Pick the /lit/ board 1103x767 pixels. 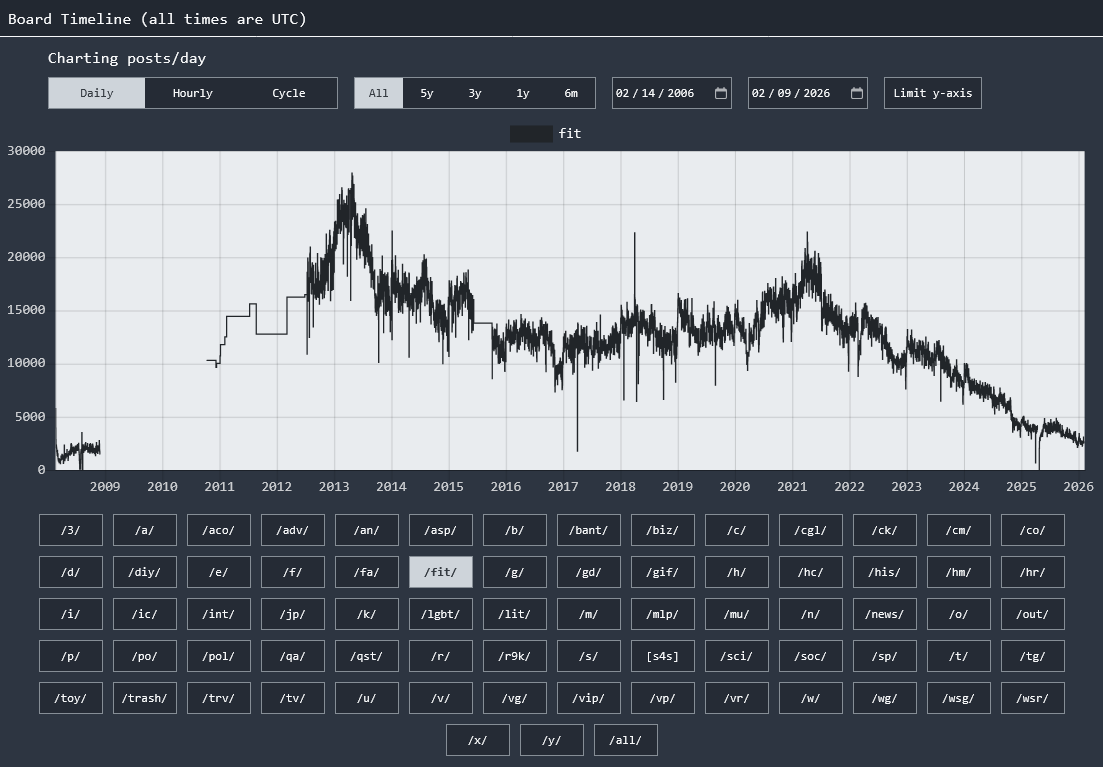(x=515, y=614)
